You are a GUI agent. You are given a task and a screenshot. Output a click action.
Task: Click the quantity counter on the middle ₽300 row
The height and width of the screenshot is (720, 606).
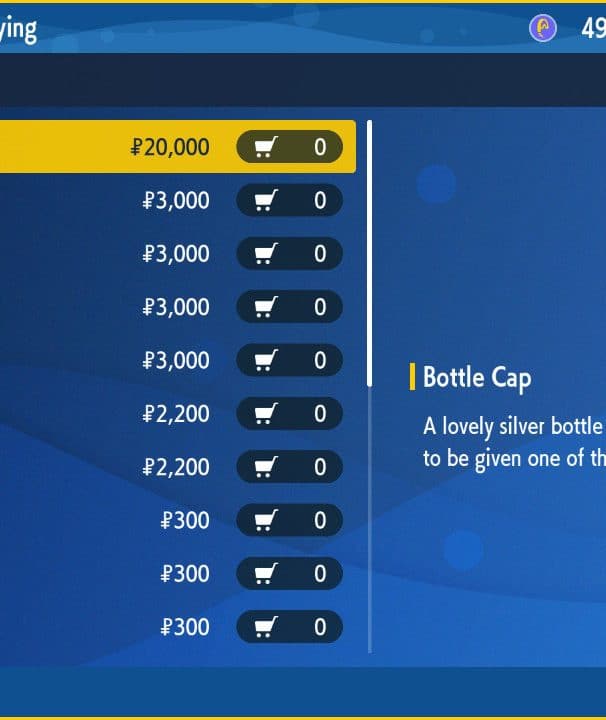tap(320, 574)
